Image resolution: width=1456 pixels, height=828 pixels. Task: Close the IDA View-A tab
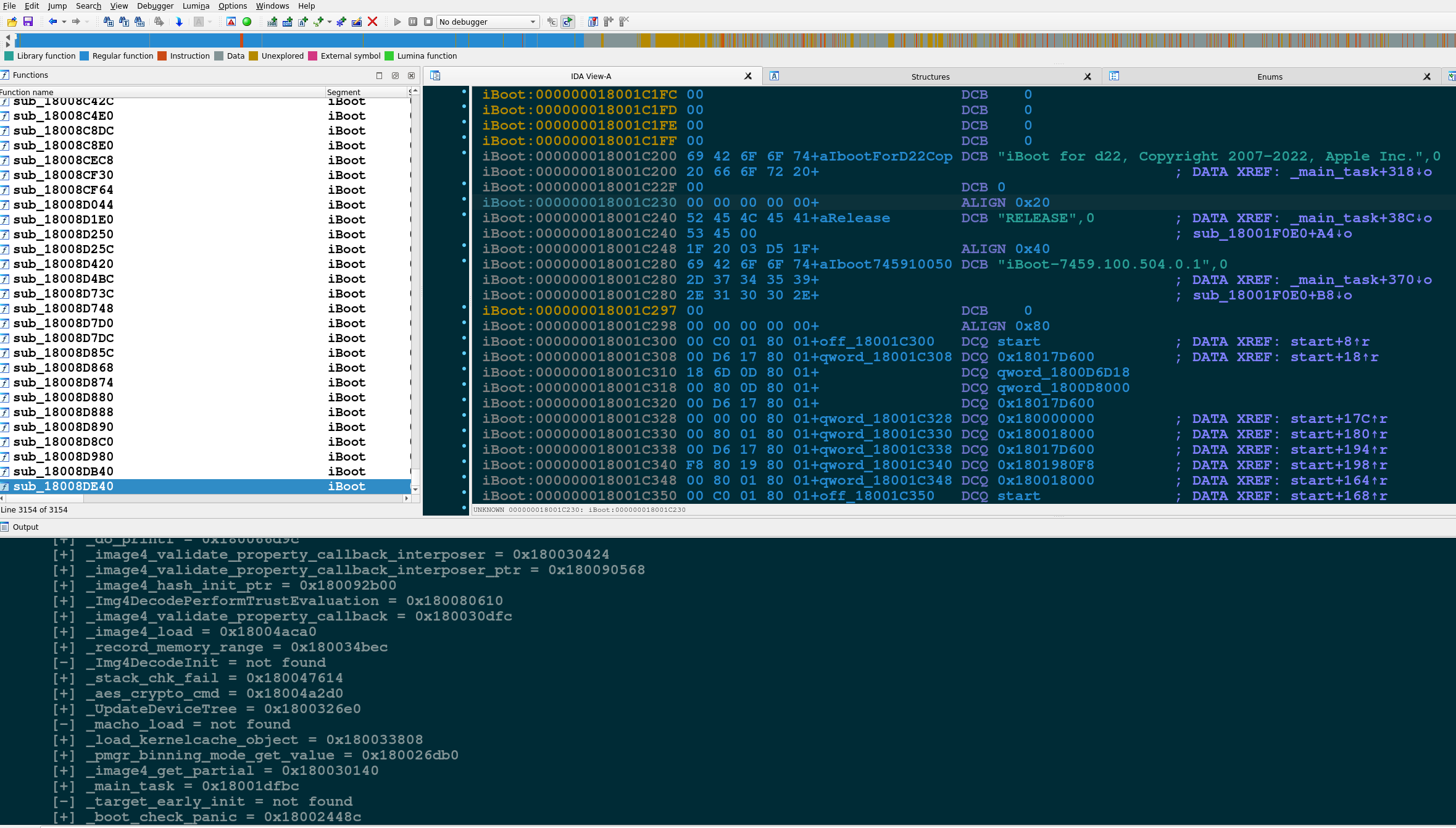(748, 76)
